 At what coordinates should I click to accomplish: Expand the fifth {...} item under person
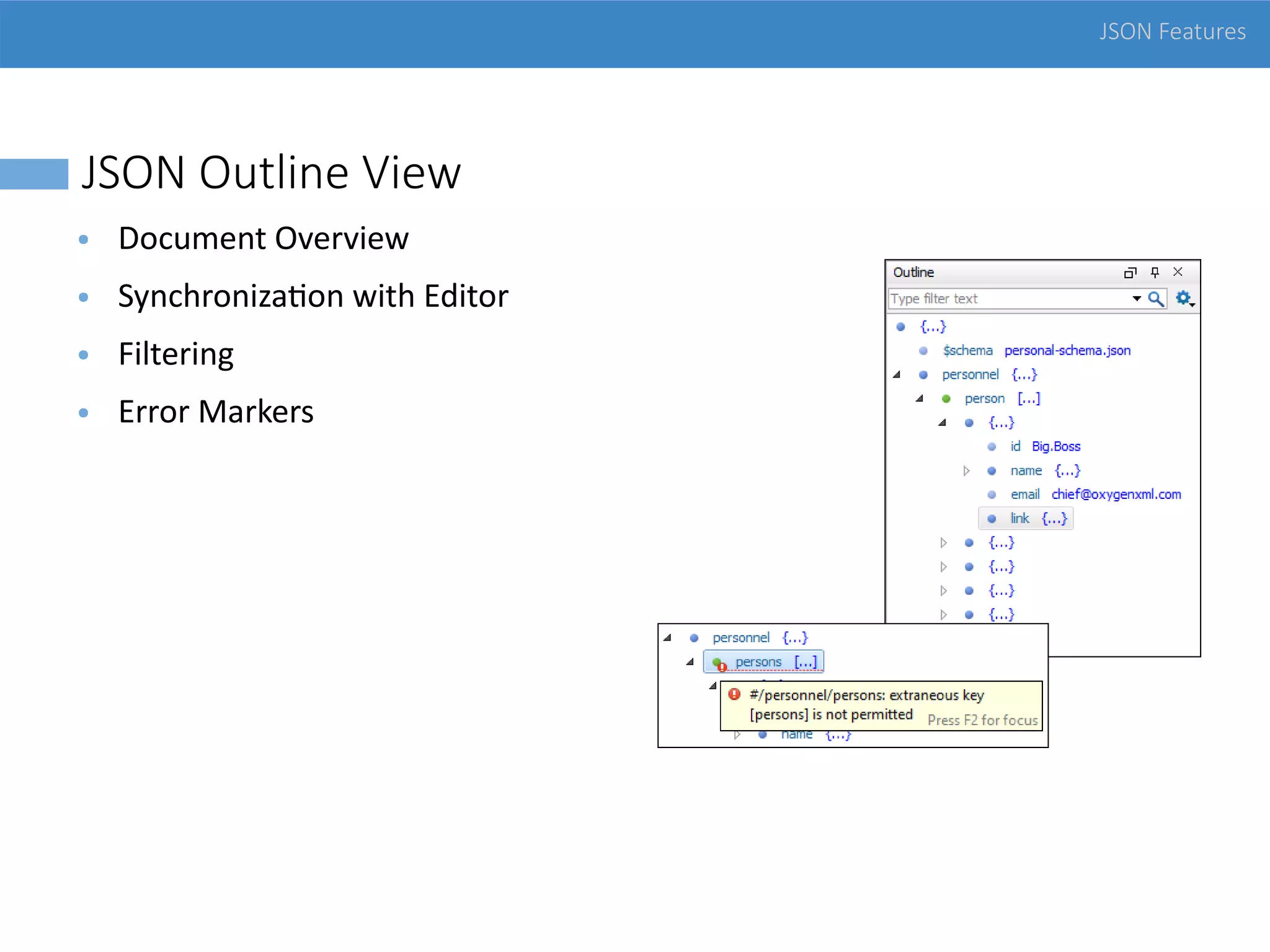click(944, 615)
